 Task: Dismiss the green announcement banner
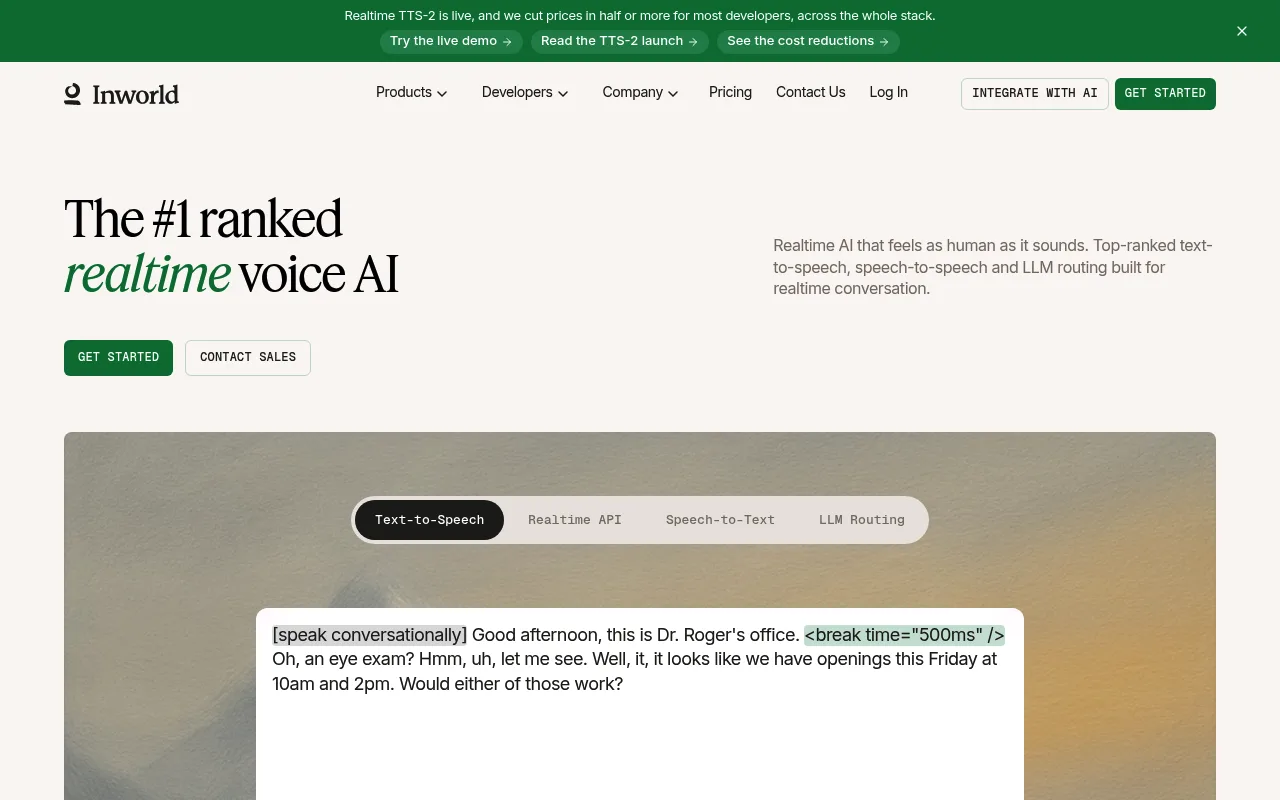click(1242, 31)
